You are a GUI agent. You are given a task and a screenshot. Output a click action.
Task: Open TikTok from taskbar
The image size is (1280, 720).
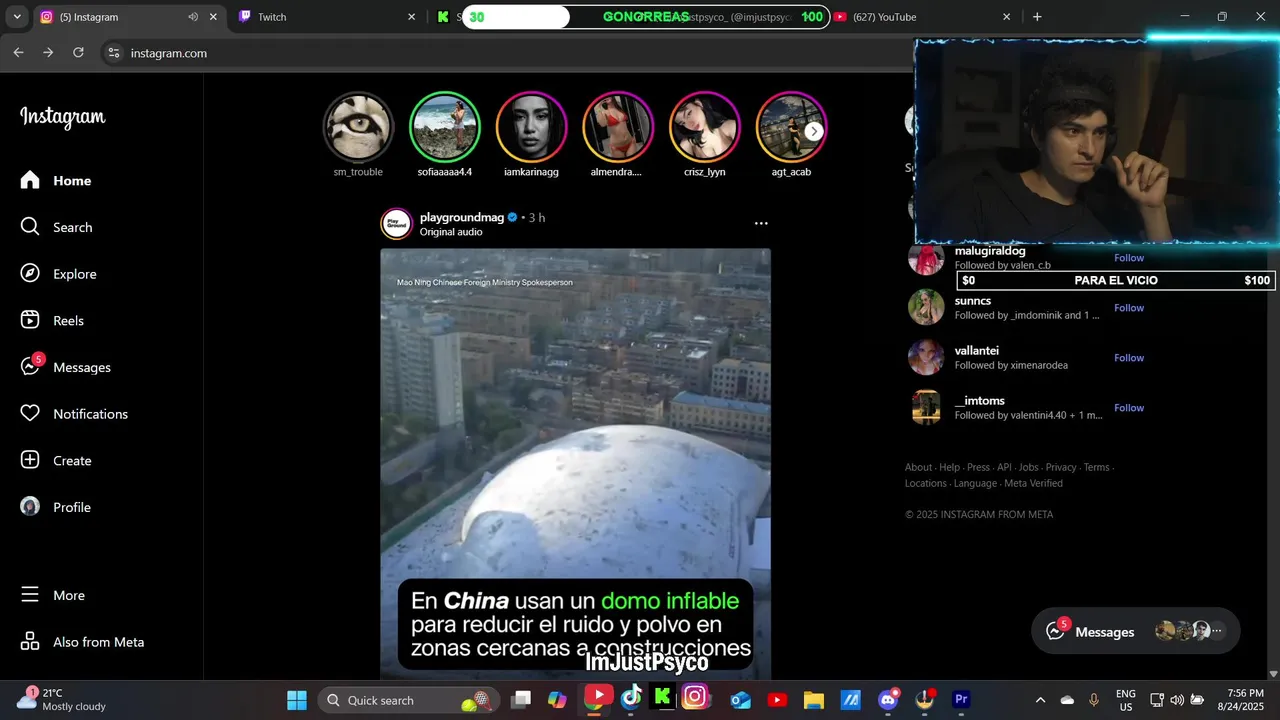tap(631, 698)
